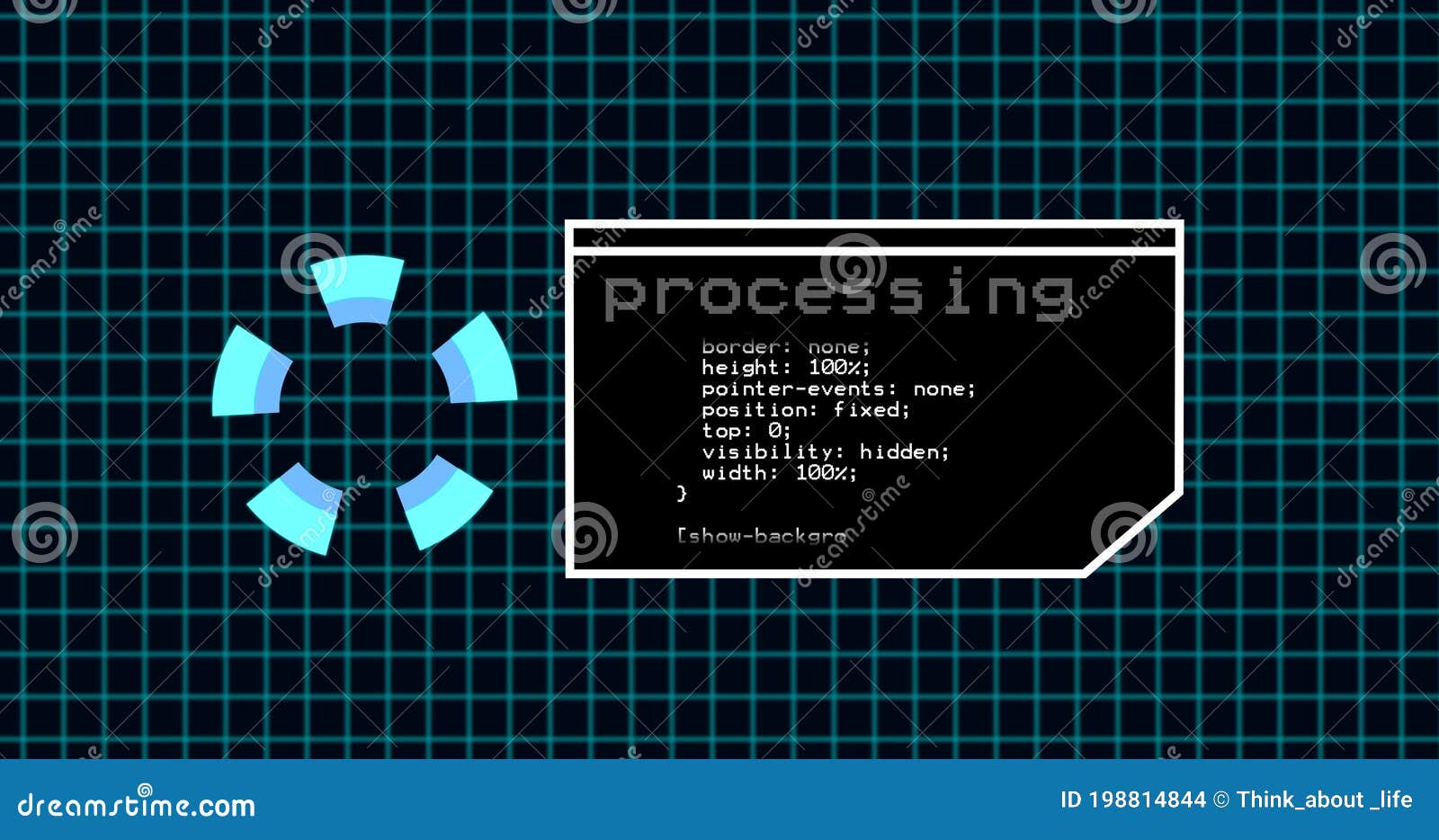Toggle the 'visibility: hidden;' code line
1439x840 pixels.
[x=826, y=452]
